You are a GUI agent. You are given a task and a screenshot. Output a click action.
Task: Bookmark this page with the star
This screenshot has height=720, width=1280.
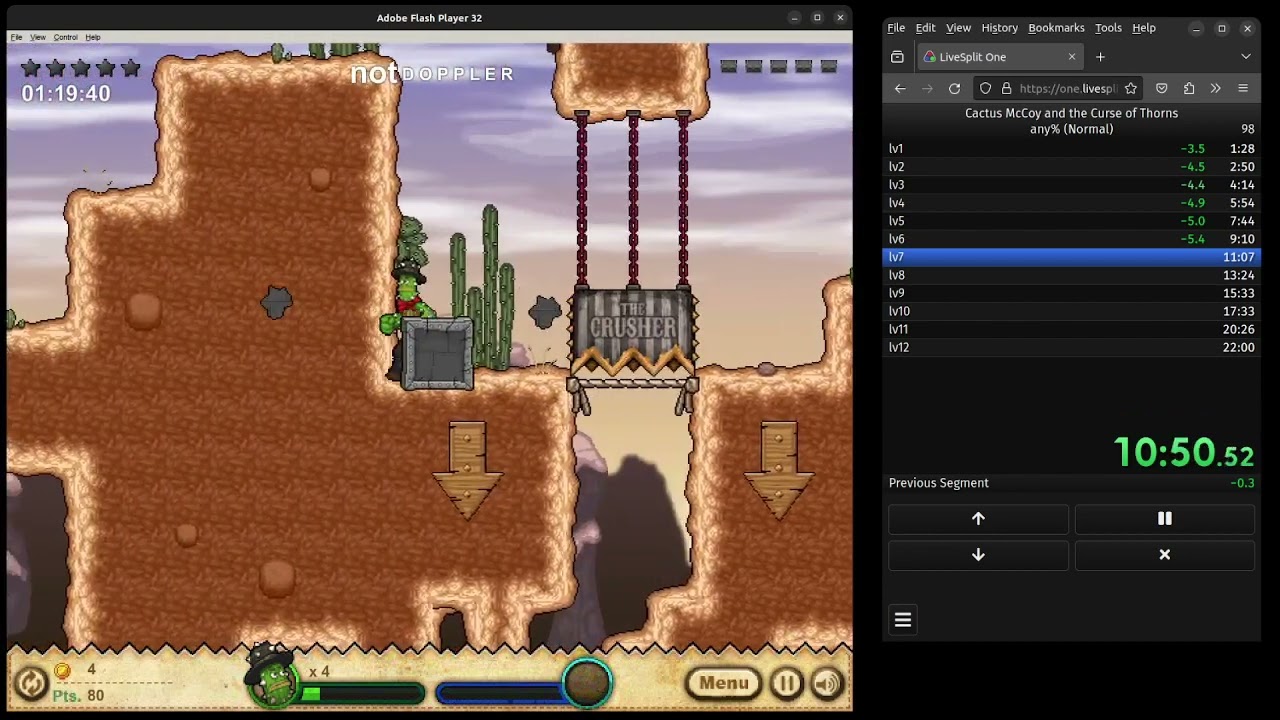(1131, 89)
